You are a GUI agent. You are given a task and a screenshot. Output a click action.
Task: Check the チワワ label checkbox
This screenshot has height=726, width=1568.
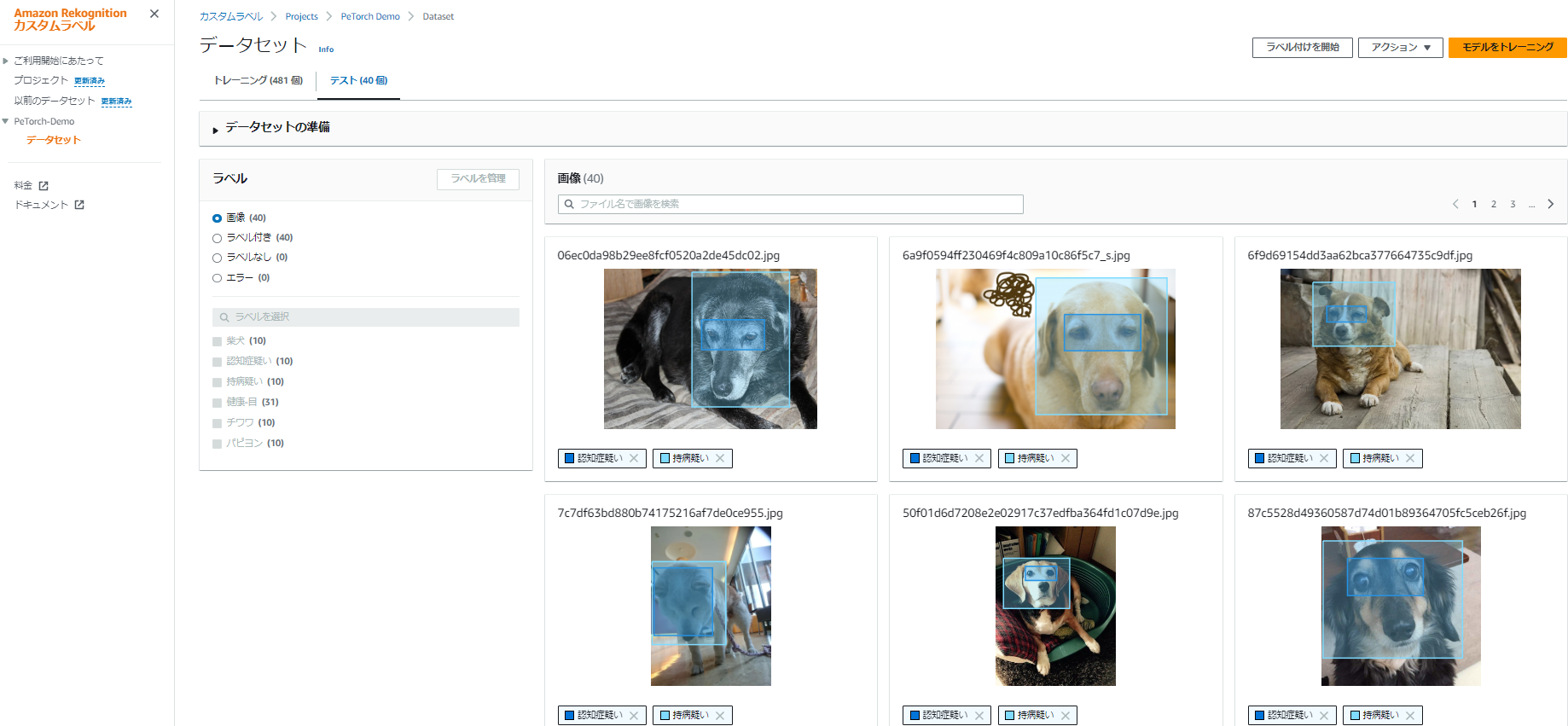(x=217, y=423)
